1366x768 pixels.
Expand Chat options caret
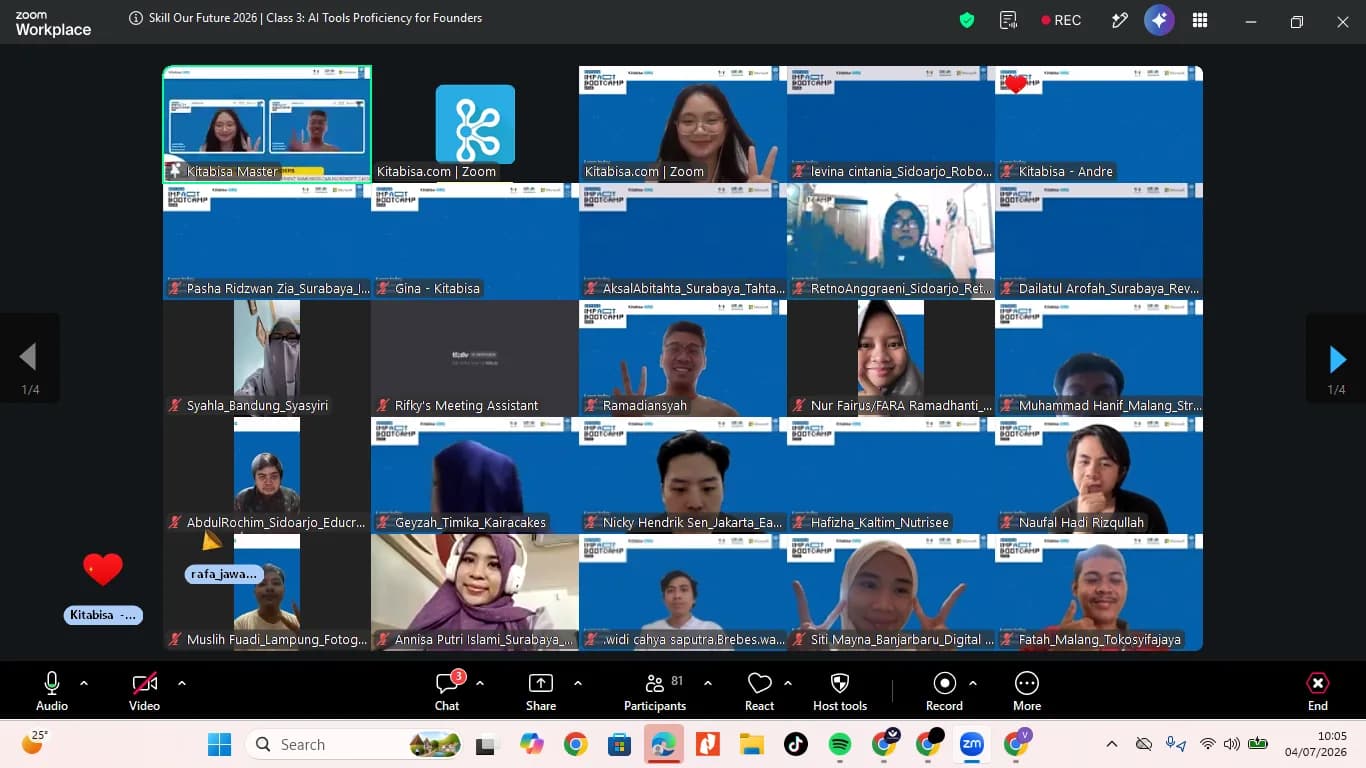point(480,683)
